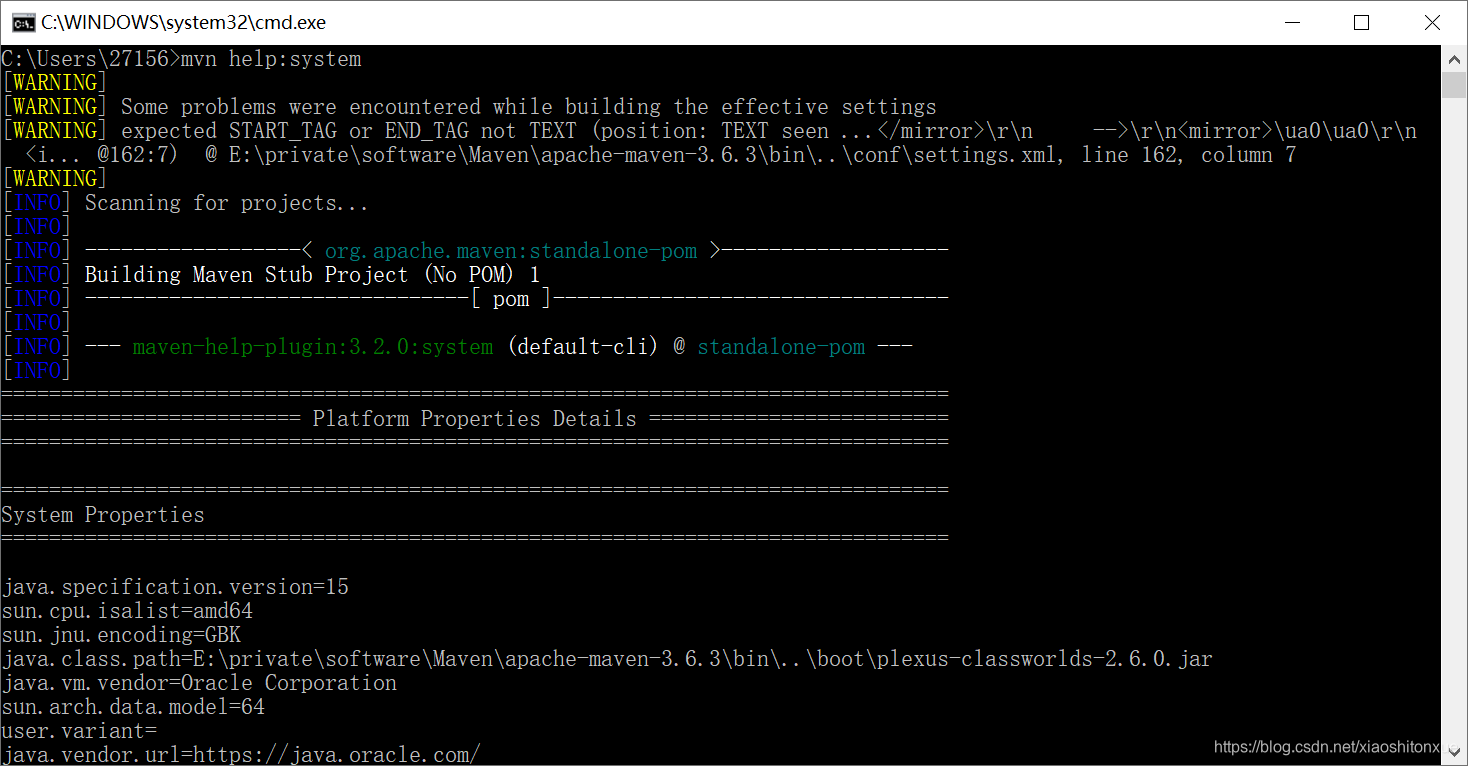The width and height of the screenshot is (1468, 766).
Task: Click 'java.vm.vendor=Oracle Corporation' line
Action: tap(199, 683)
